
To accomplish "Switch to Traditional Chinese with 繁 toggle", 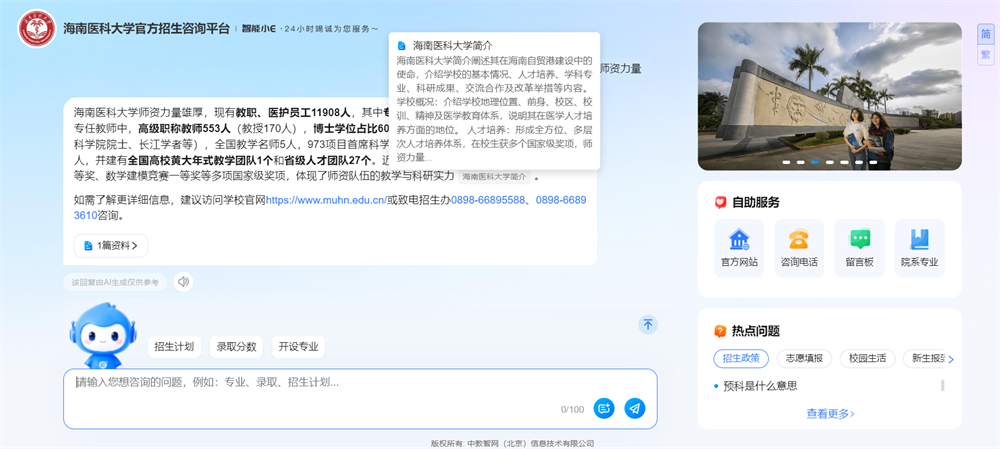I will coord(985,54).
